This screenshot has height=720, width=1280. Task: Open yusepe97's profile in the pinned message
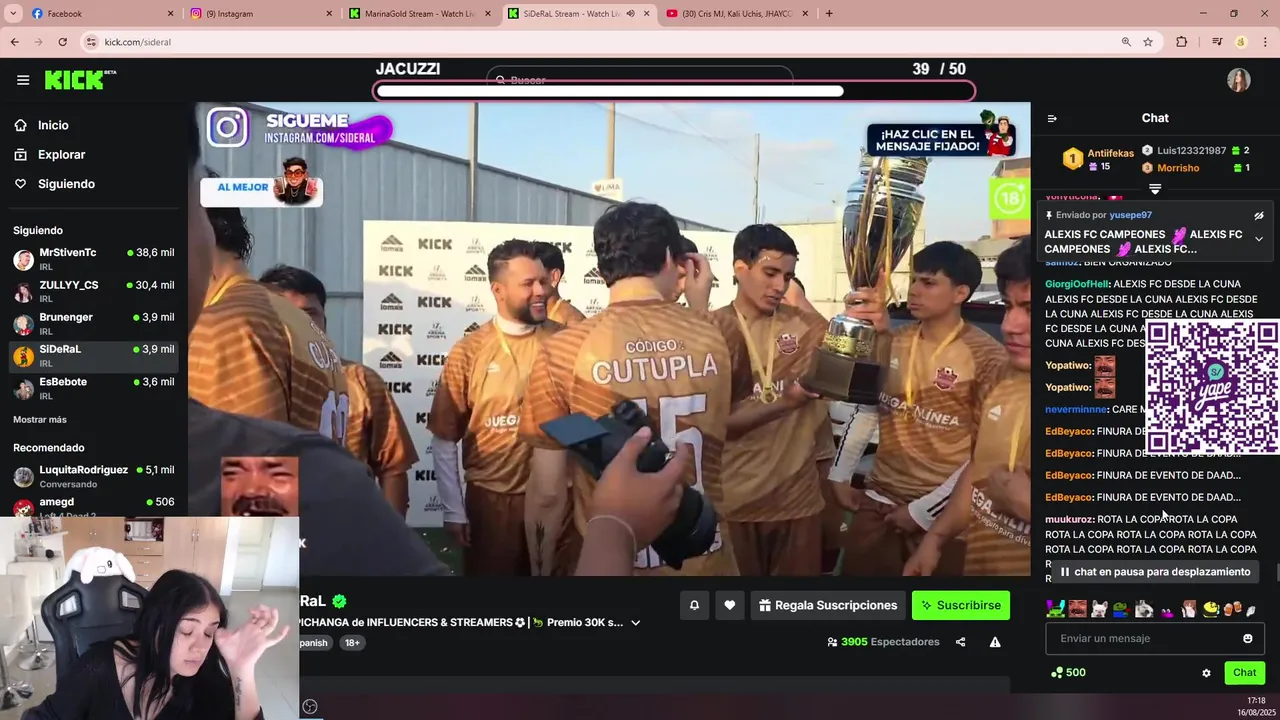1130,215
